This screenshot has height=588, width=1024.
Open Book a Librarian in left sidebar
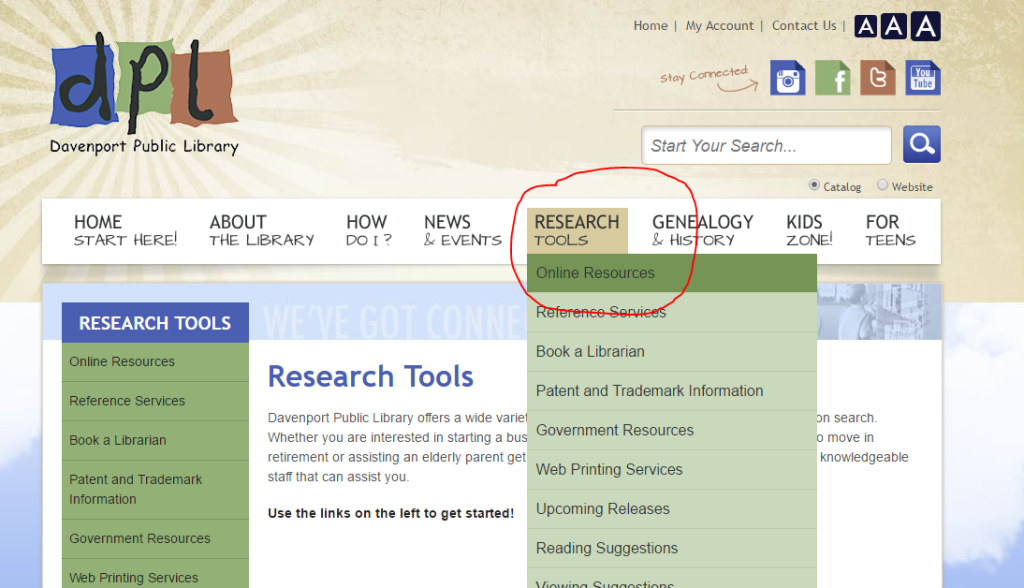[x=118, y=440]
